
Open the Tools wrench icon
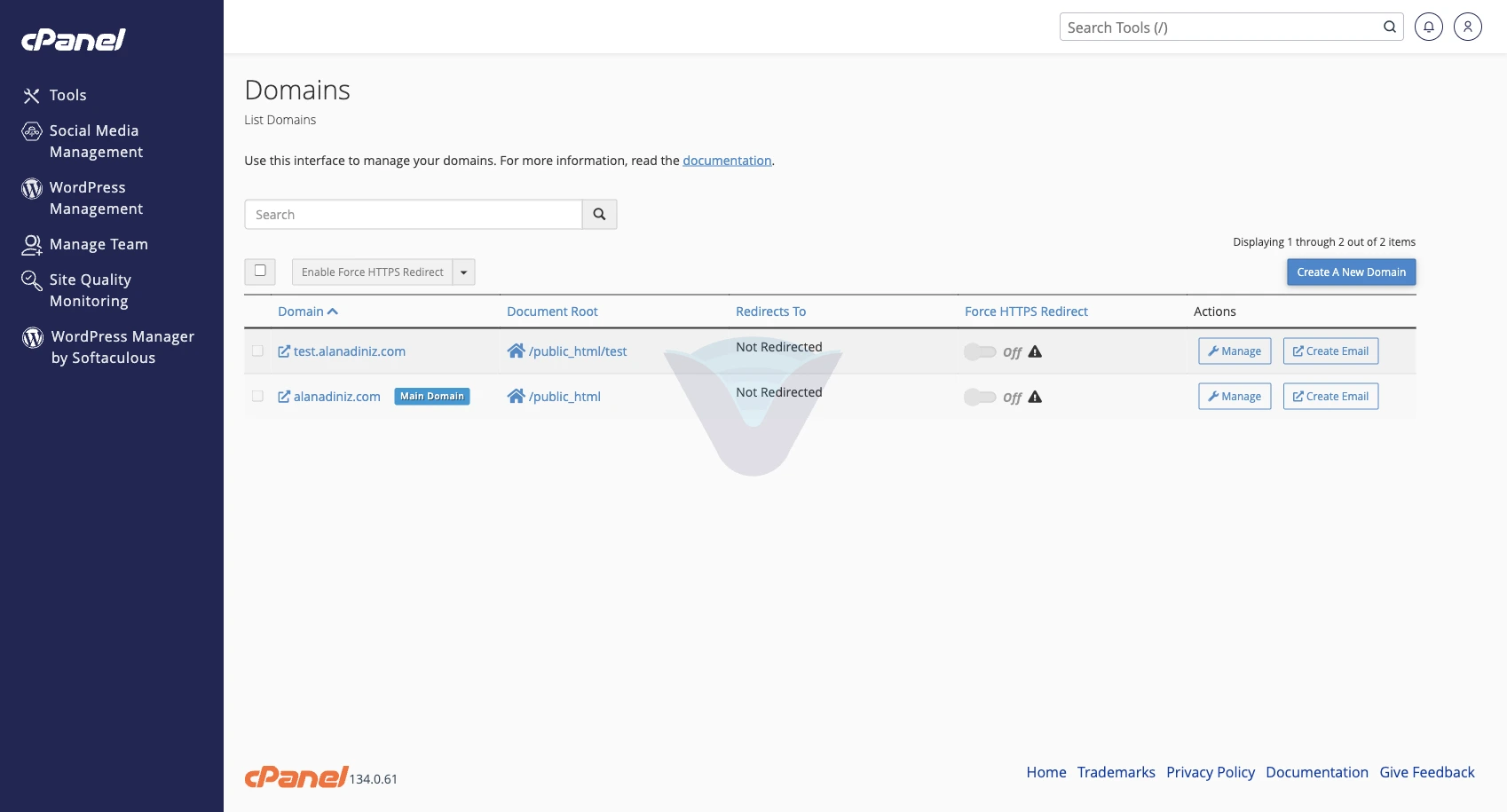(32, 96)
